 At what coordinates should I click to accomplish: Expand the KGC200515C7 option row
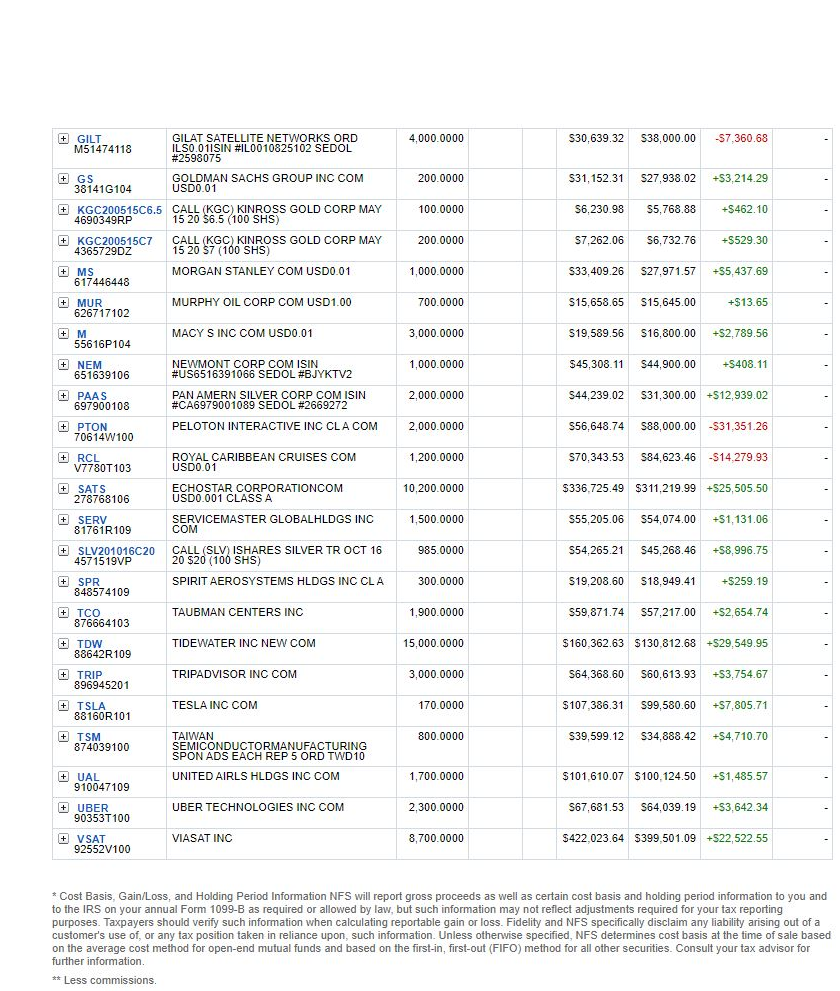point(63,240)
